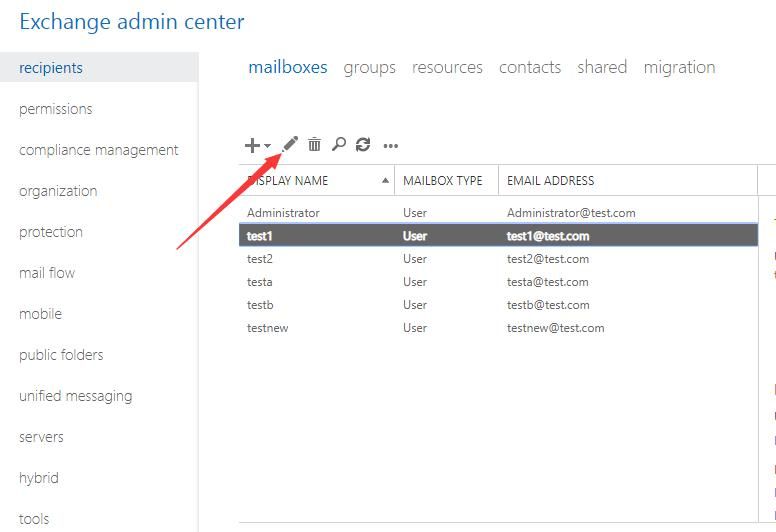Open compliance management section
This screenshot has height=532, width=776.
pos(98,150)
